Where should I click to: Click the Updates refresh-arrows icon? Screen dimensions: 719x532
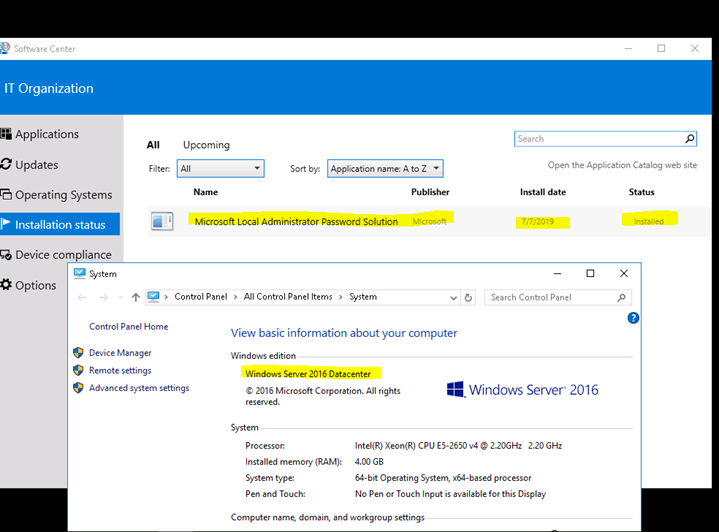[6, 164]
